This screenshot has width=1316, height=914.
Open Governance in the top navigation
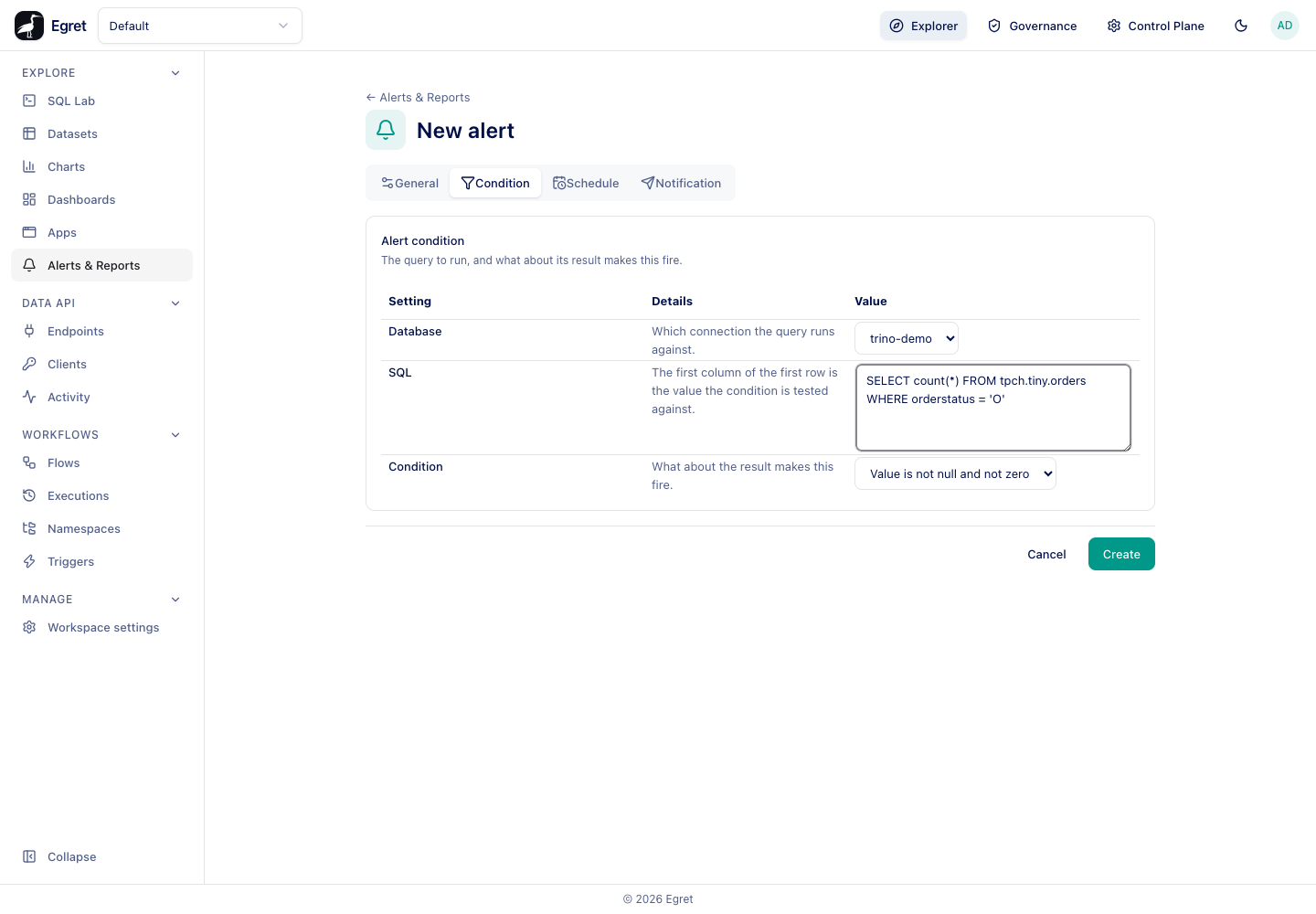1032,26
